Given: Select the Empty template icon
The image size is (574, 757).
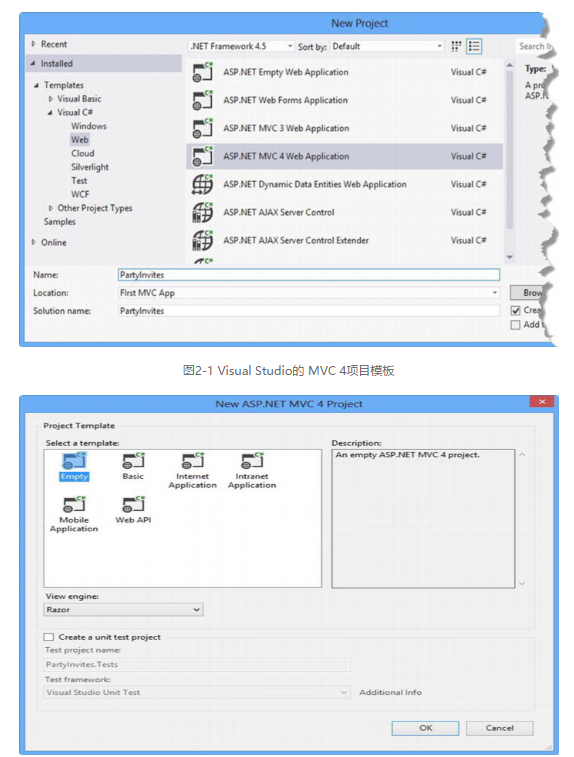Looking at the screenshot, I should (74, 461).
